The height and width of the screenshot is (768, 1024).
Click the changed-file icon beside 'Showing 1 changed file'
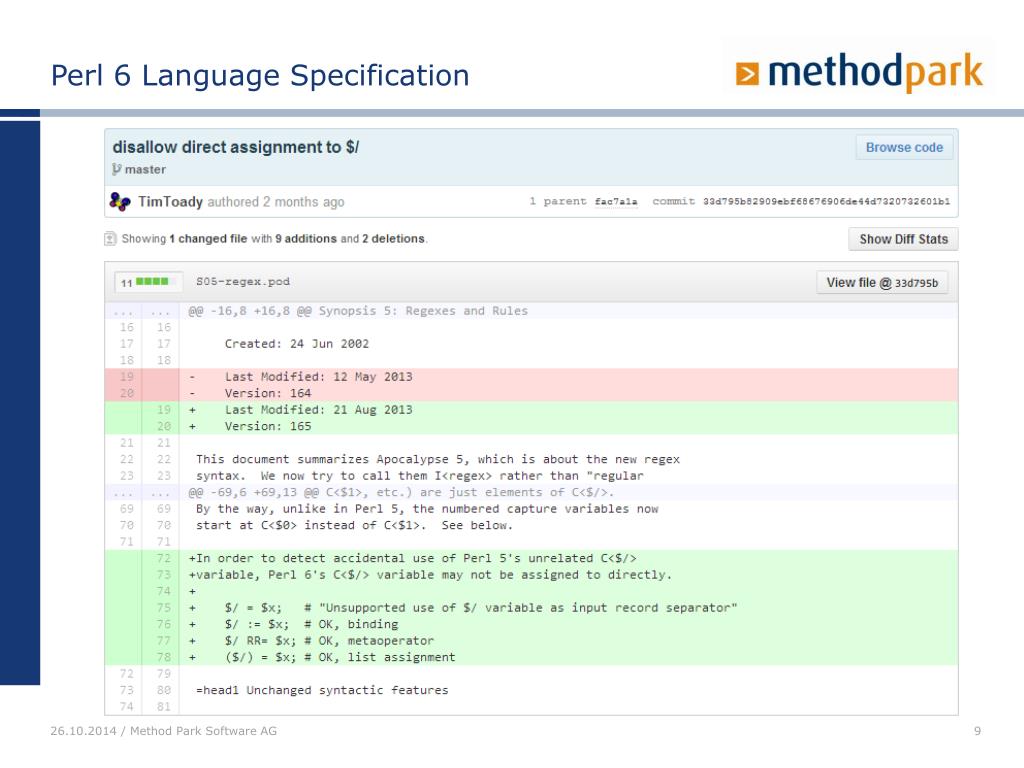110,239
